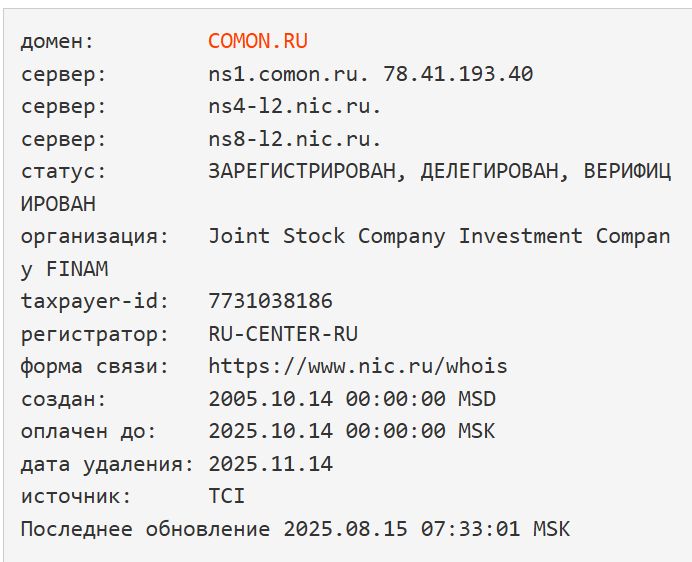Viewport: 692px width, 562px height.
Task: Click the "дата удаления:" field label
Action: tap(107, 464)
